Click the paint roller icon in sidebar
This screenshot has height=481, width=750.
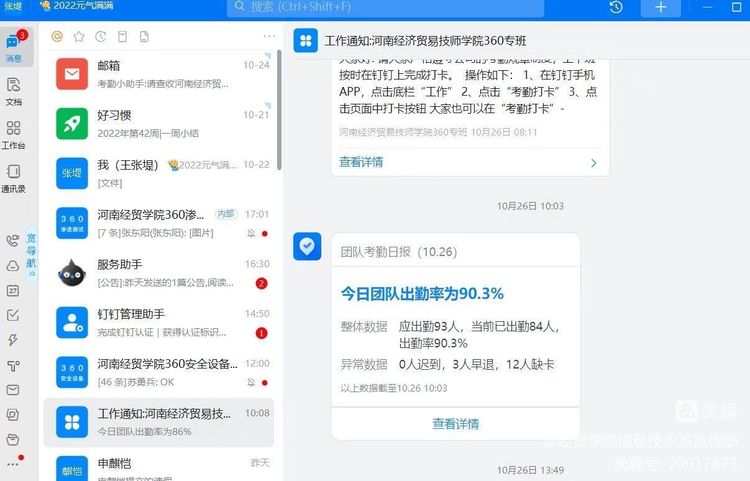pos(13,366)
